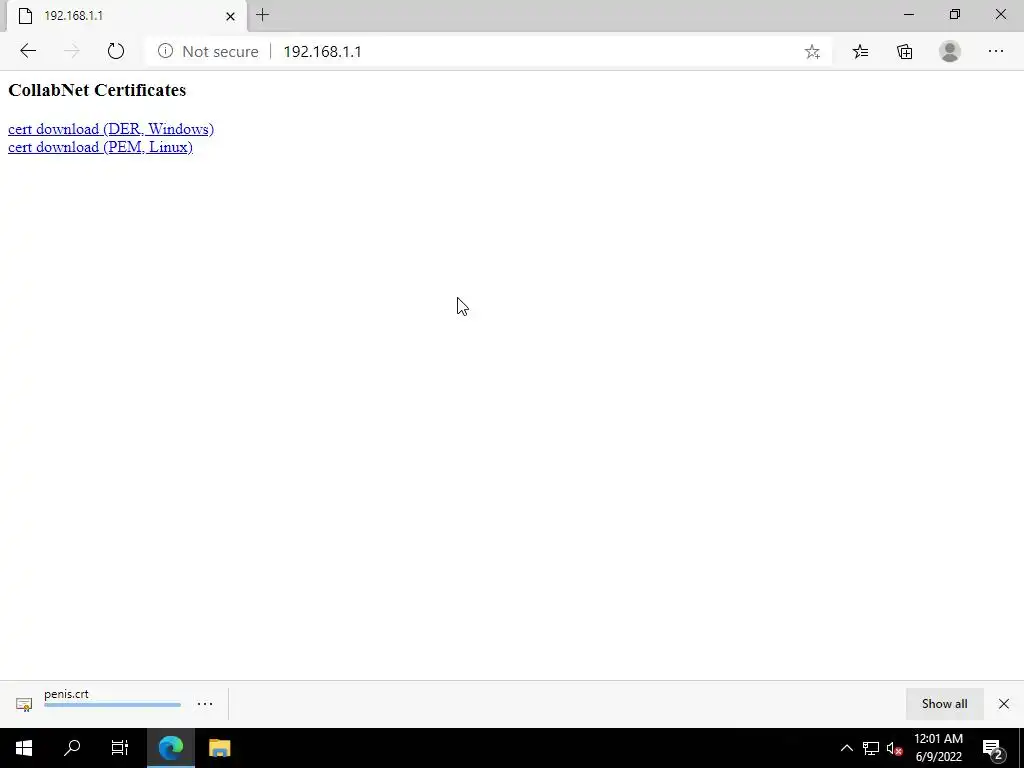The height and width of the screenshot is (768, 1024).
Task: Reload the current page
Action: [x=116, y=51]
